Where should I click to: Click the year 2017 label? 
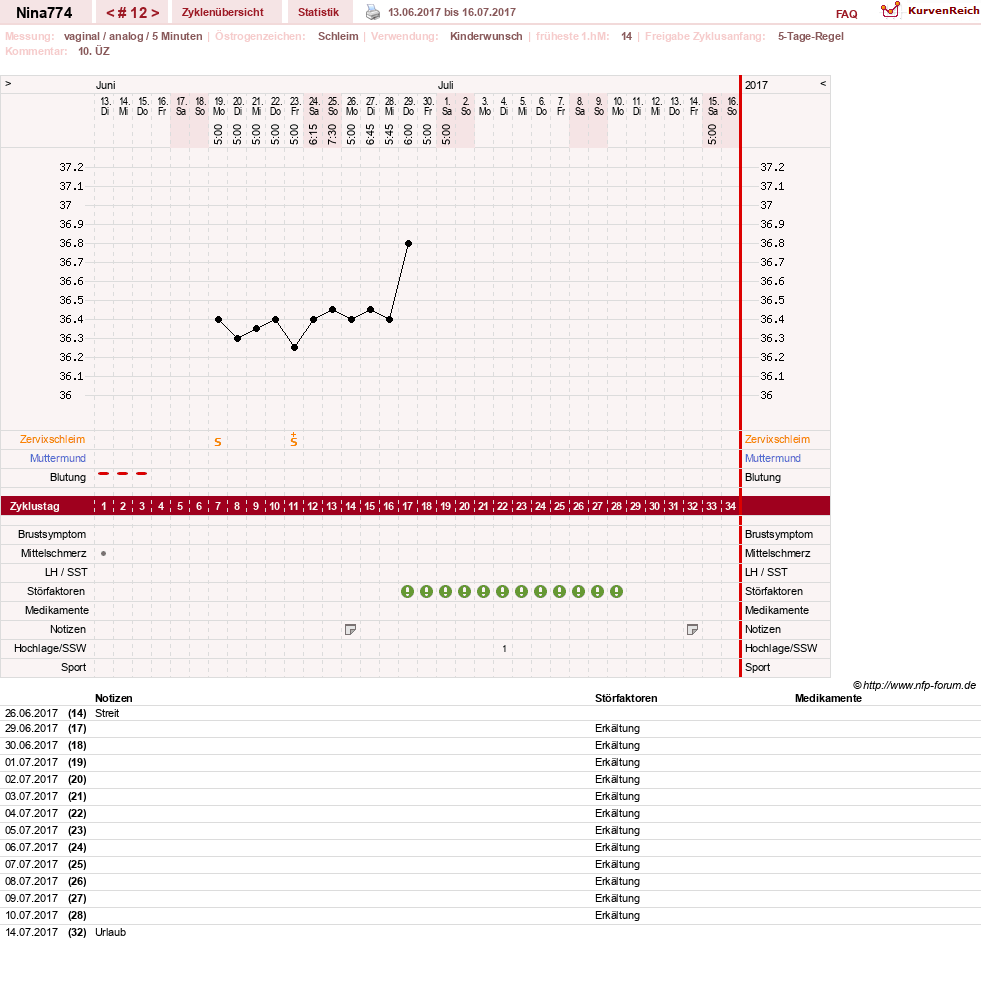[757, 85]
